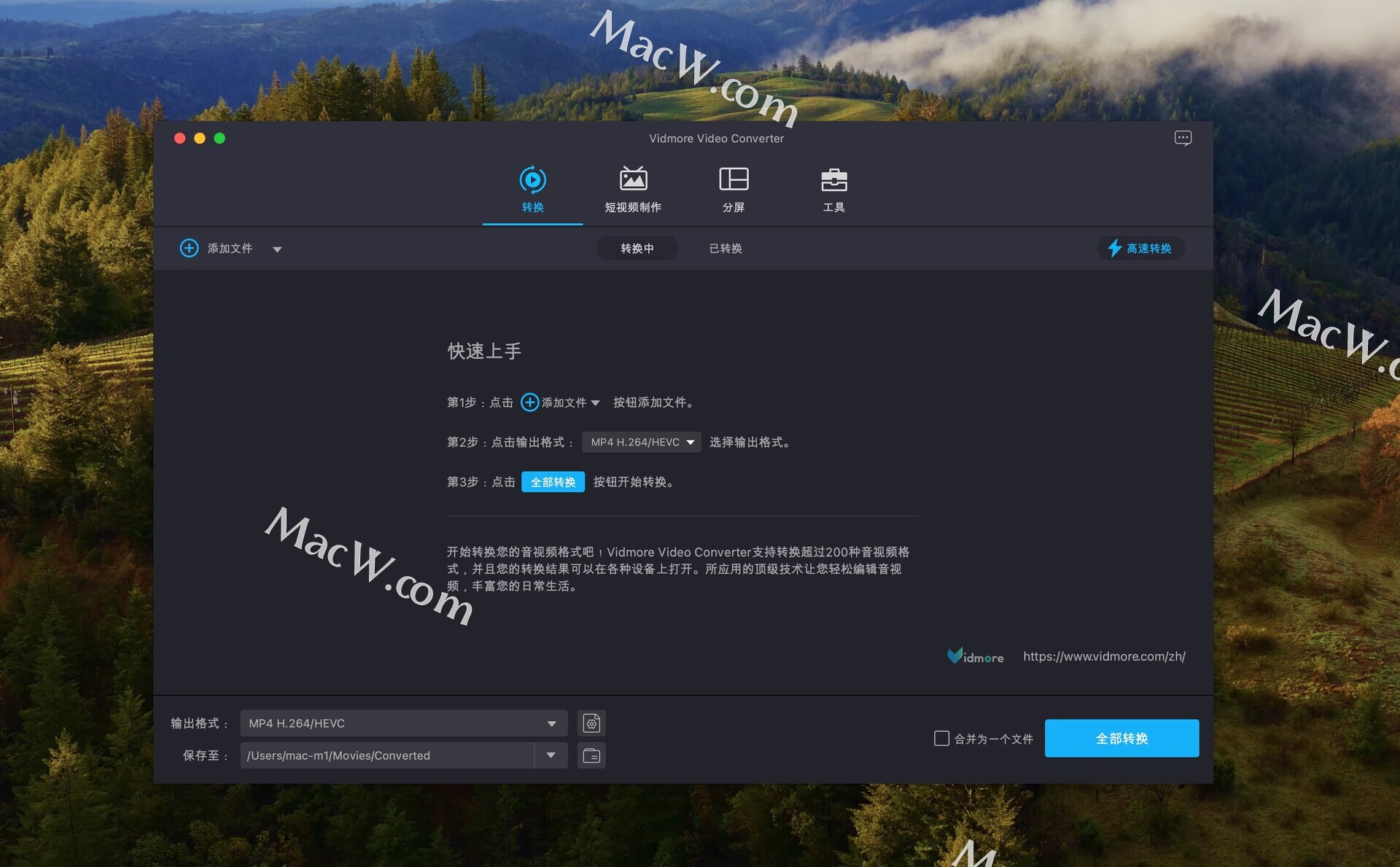This screenshot has width=1400, height=867.
Task: Check 合并为一个文件 checkbox
Action: (941, 739)
